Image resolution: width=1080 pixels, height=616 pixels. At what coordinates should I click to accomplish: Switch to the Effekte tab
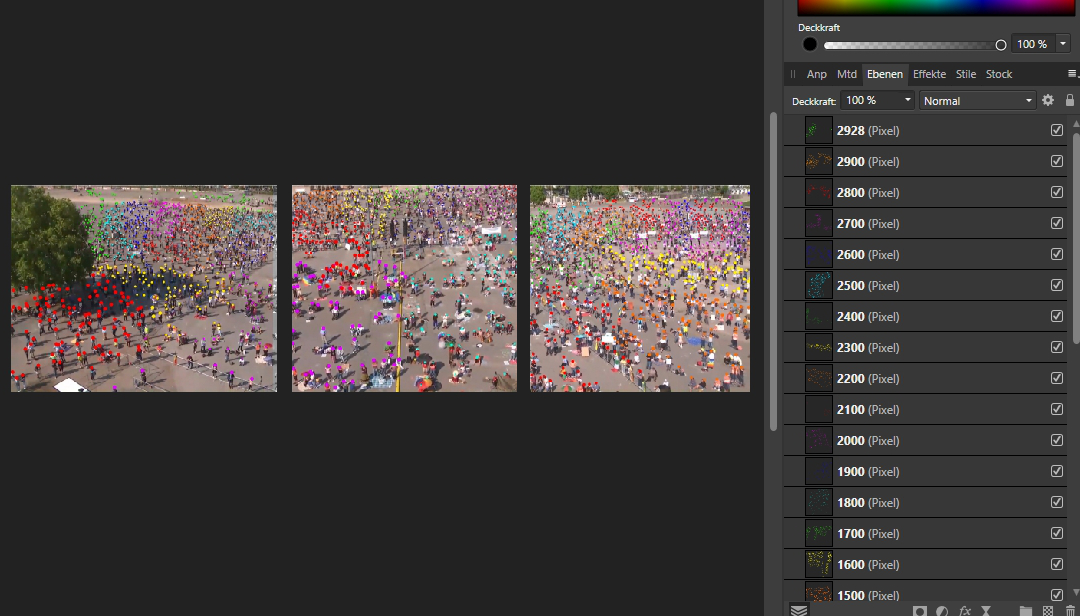point(929,74)
